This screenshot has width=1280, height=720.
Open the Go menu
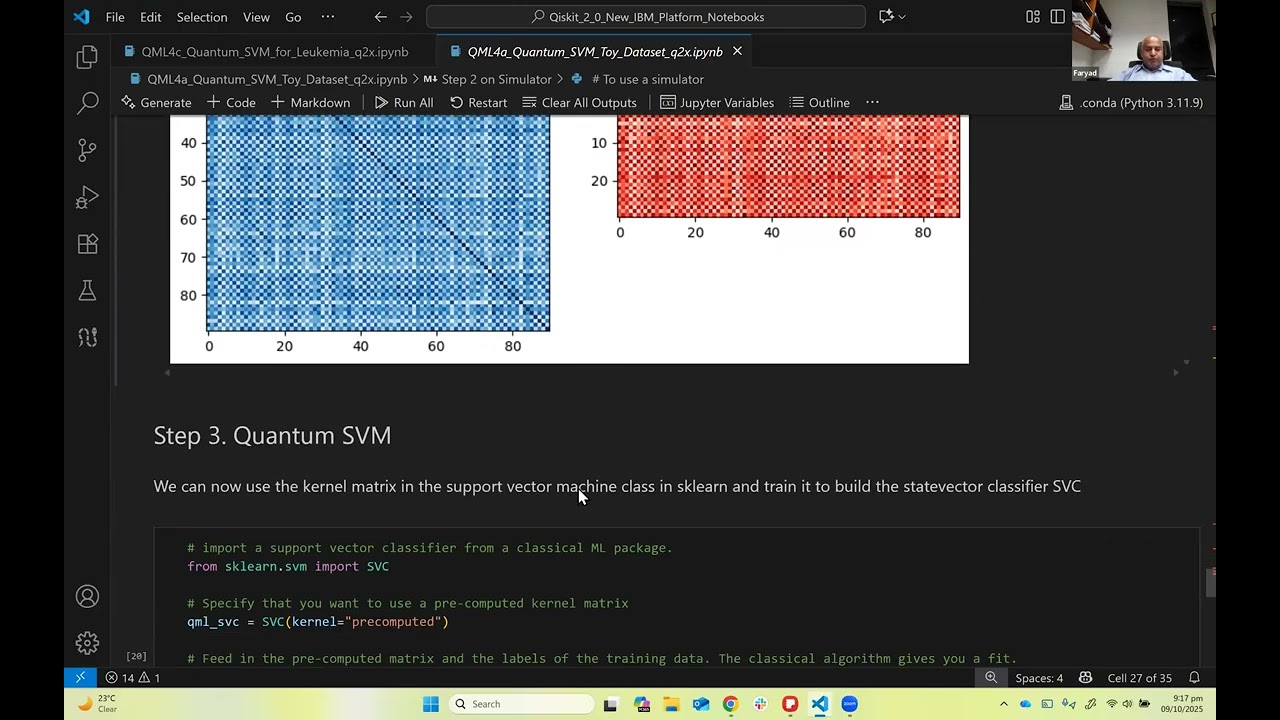[x=293, y=17]
